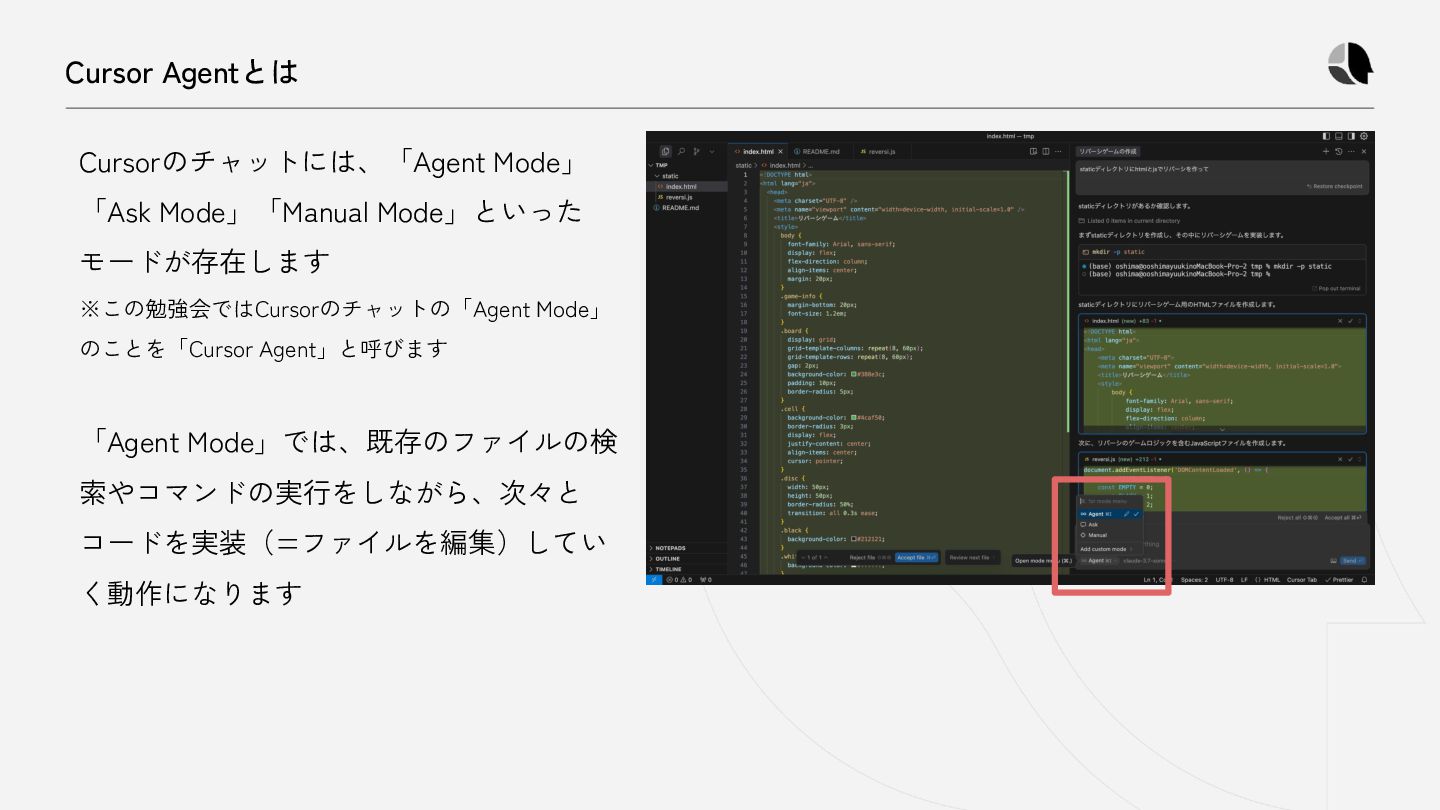Image resolution: width=1440 pixels, height=810 pixels.
Task: Click Accept all in chat panel
Action: [x=1344, y=518]
